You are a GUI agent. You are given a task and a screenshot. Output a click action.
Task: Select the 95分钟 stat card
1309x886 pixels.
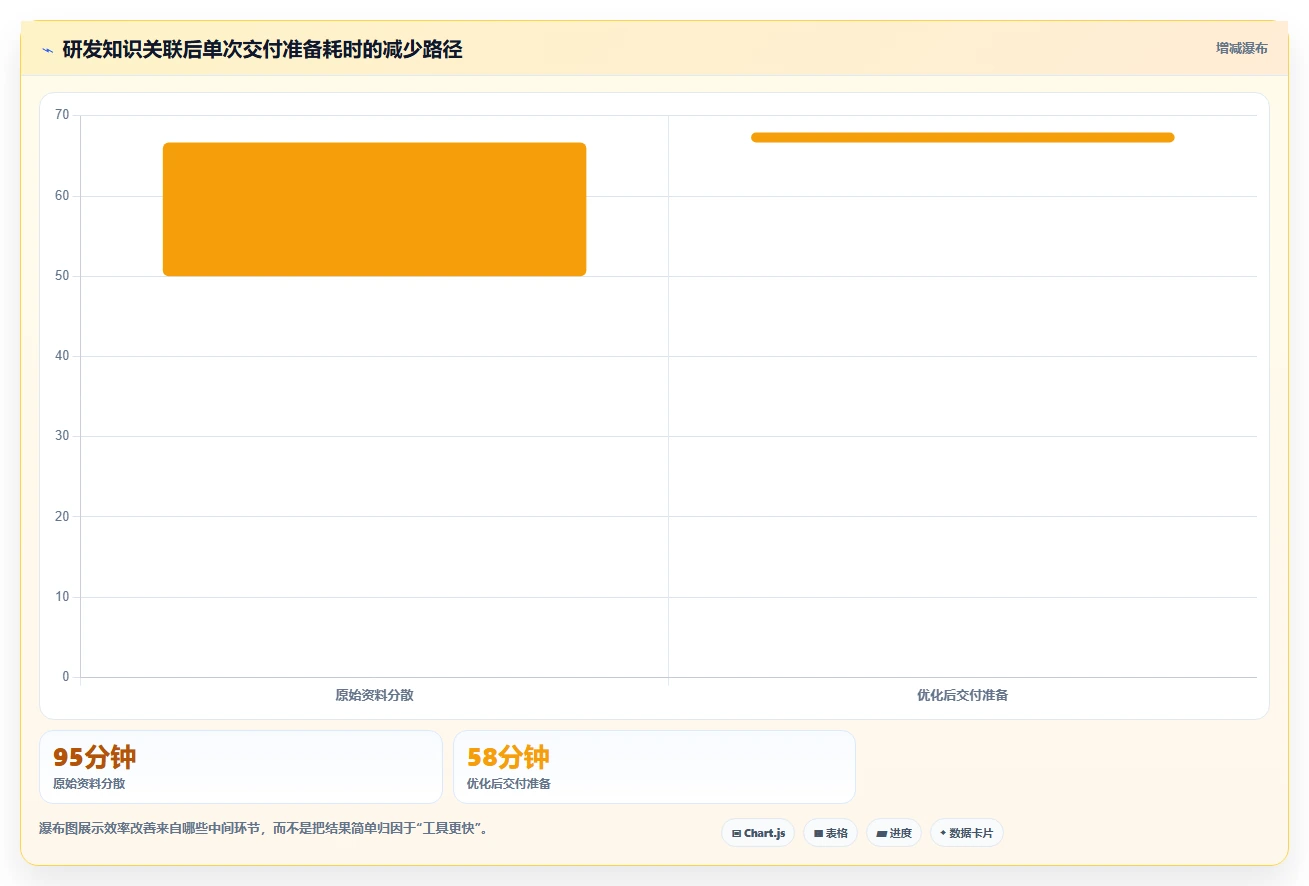[x=240, y=767]
